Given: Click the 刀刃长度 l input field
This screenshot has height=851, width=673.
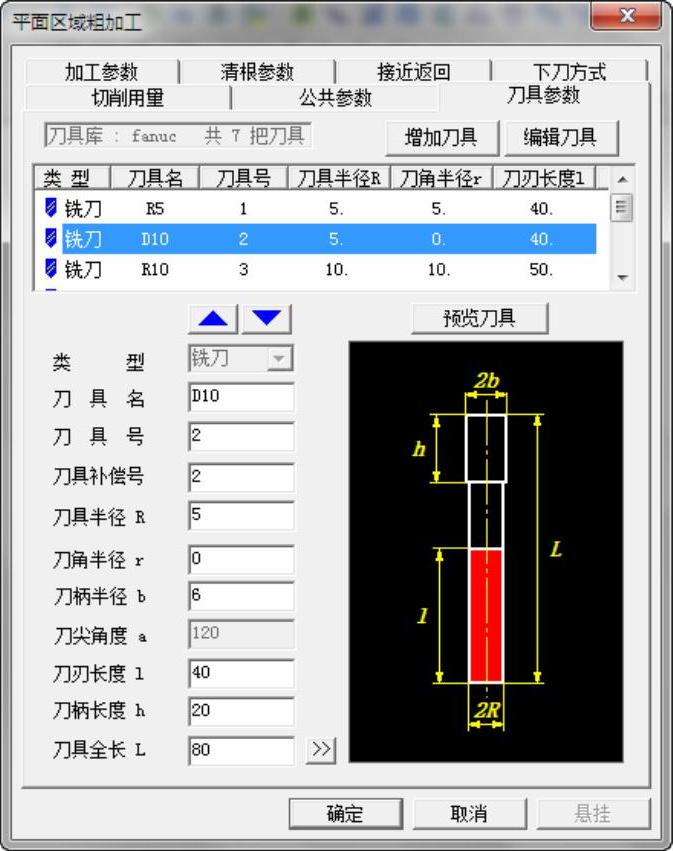Looking at the screenshot, I should point(241,674).
